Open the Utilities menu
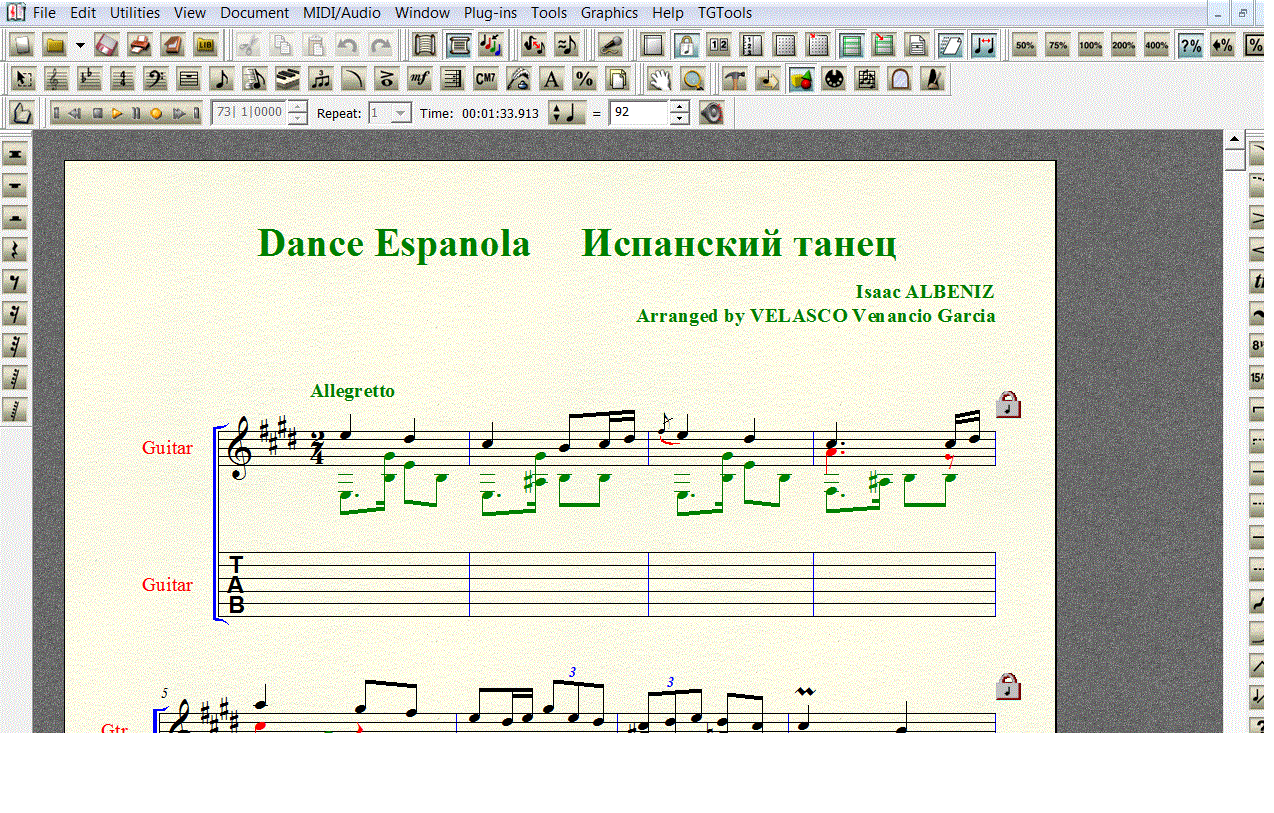Screen dimensions: 1274x813 [134, 13]
